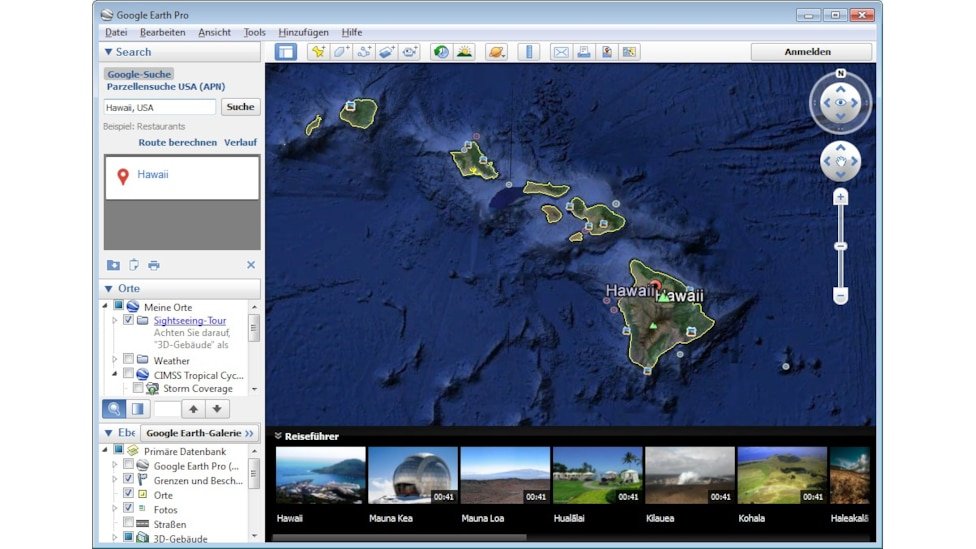Check the Google Earth Pro layer checkbox
976x549 pixels.
[128, 464]
